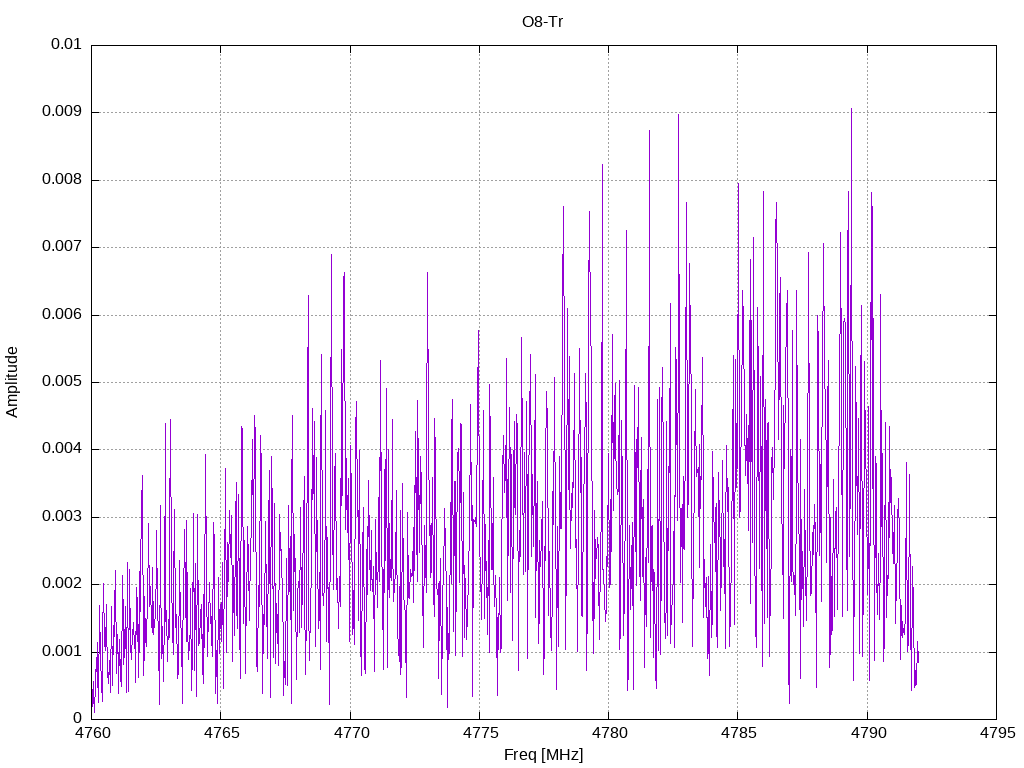
Task: Click the y-axis tick label 0.004
Action: [x=62, y=449]
